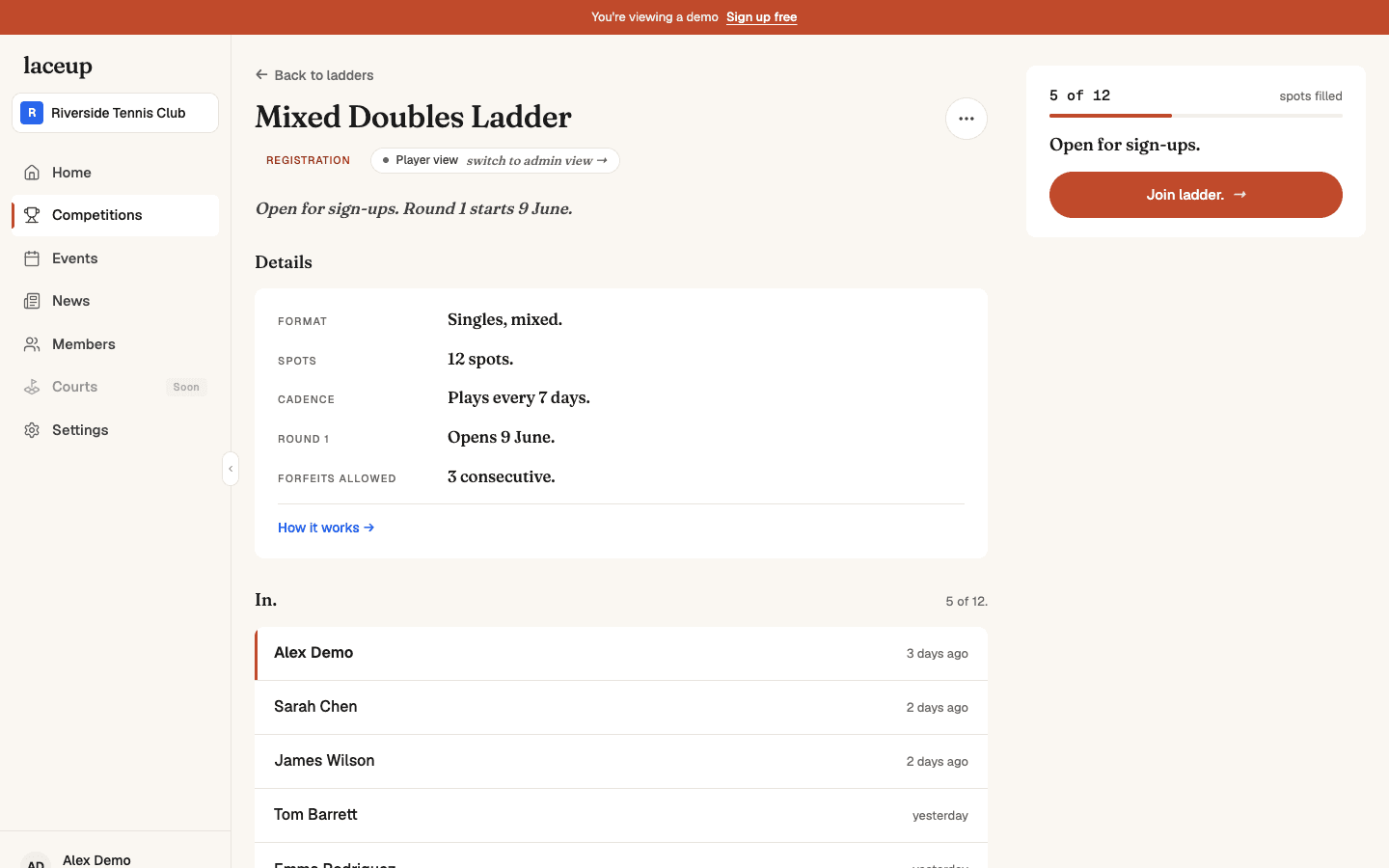
Task: Open Settings in the sidebar
Action: pyautogui.click(x=115, y=430)
